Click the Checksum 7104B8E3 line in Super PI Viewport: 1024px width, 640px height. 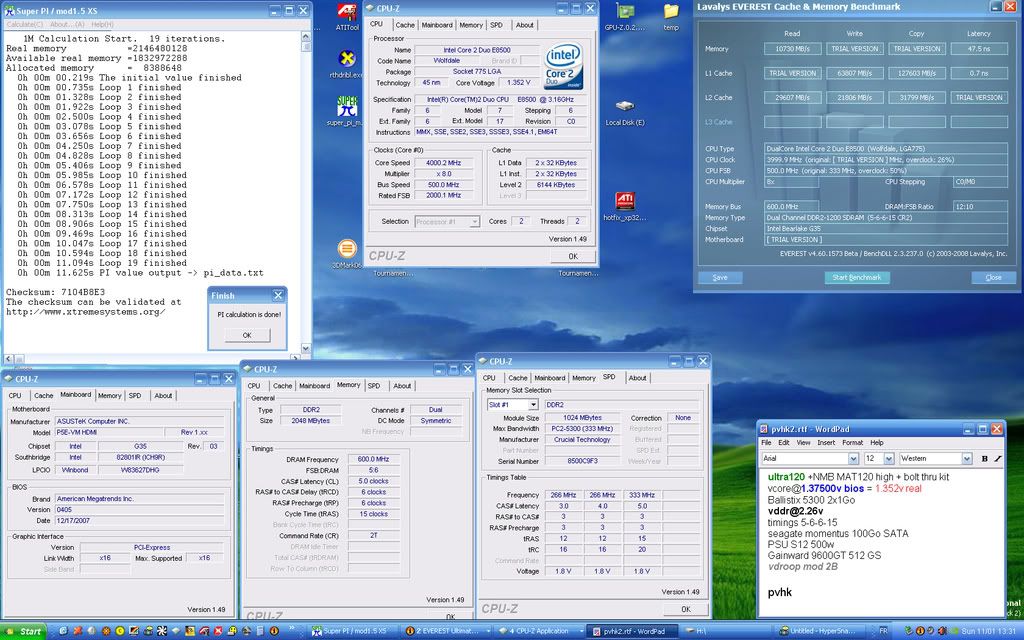56,292
